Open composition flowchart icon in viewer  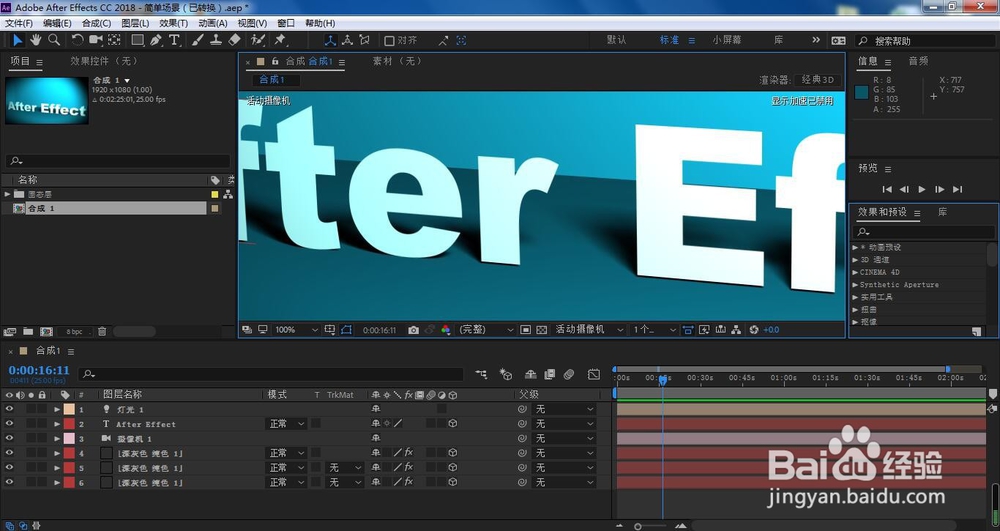click(737, 330)
